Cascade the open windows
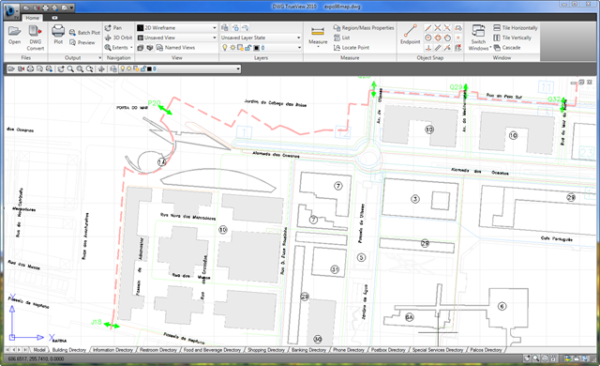 (507, 47)
